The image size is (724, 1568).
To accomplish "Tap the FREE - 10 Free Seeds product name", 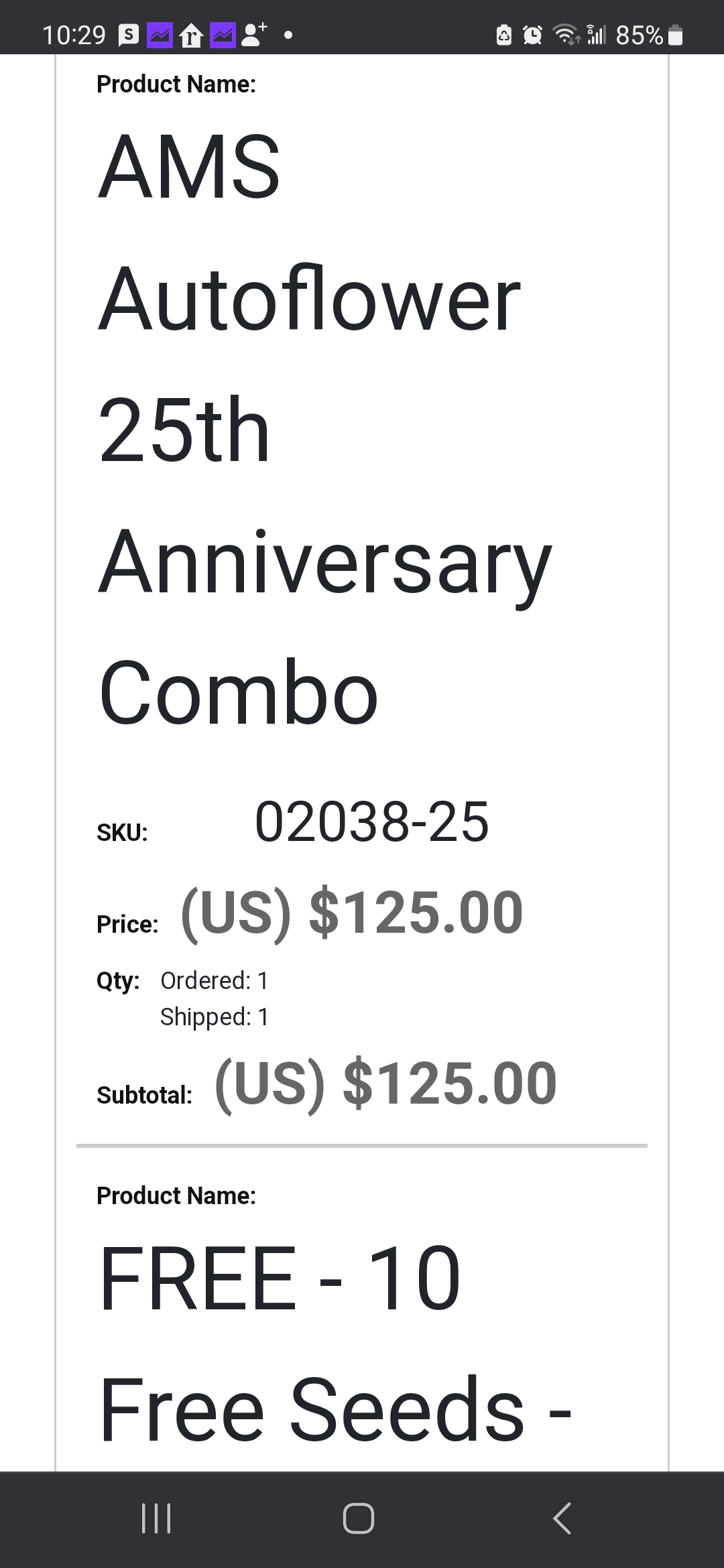I will (334, 1342).
